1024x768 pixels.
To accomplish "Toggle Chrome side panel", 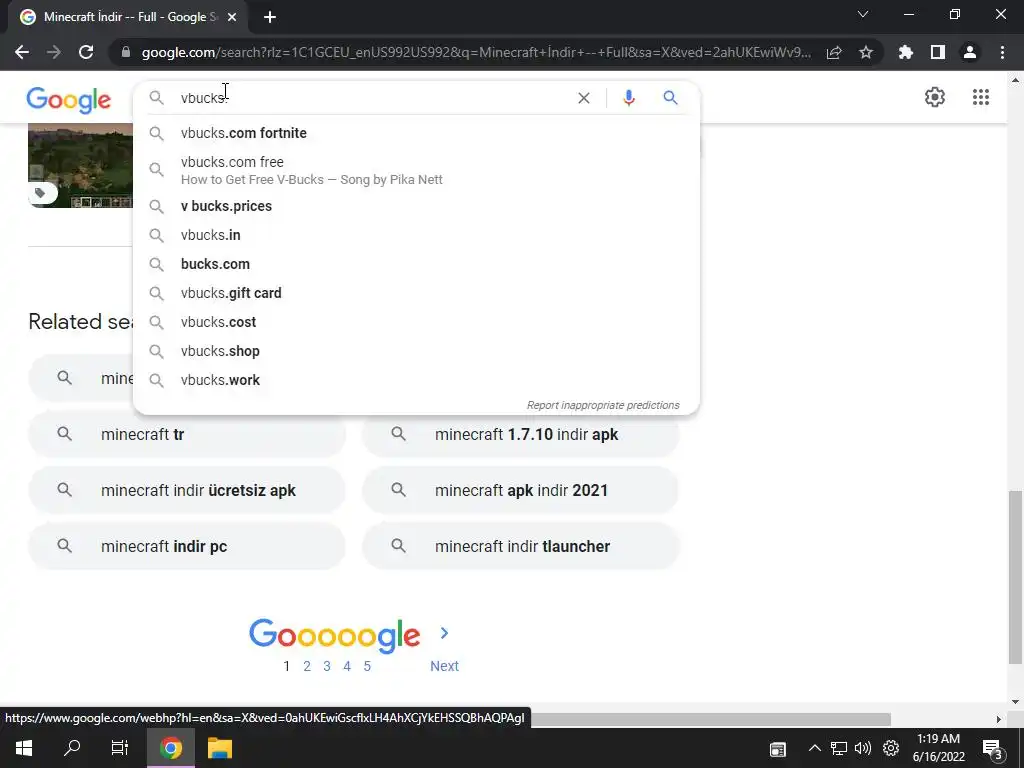I will (938, 52).
